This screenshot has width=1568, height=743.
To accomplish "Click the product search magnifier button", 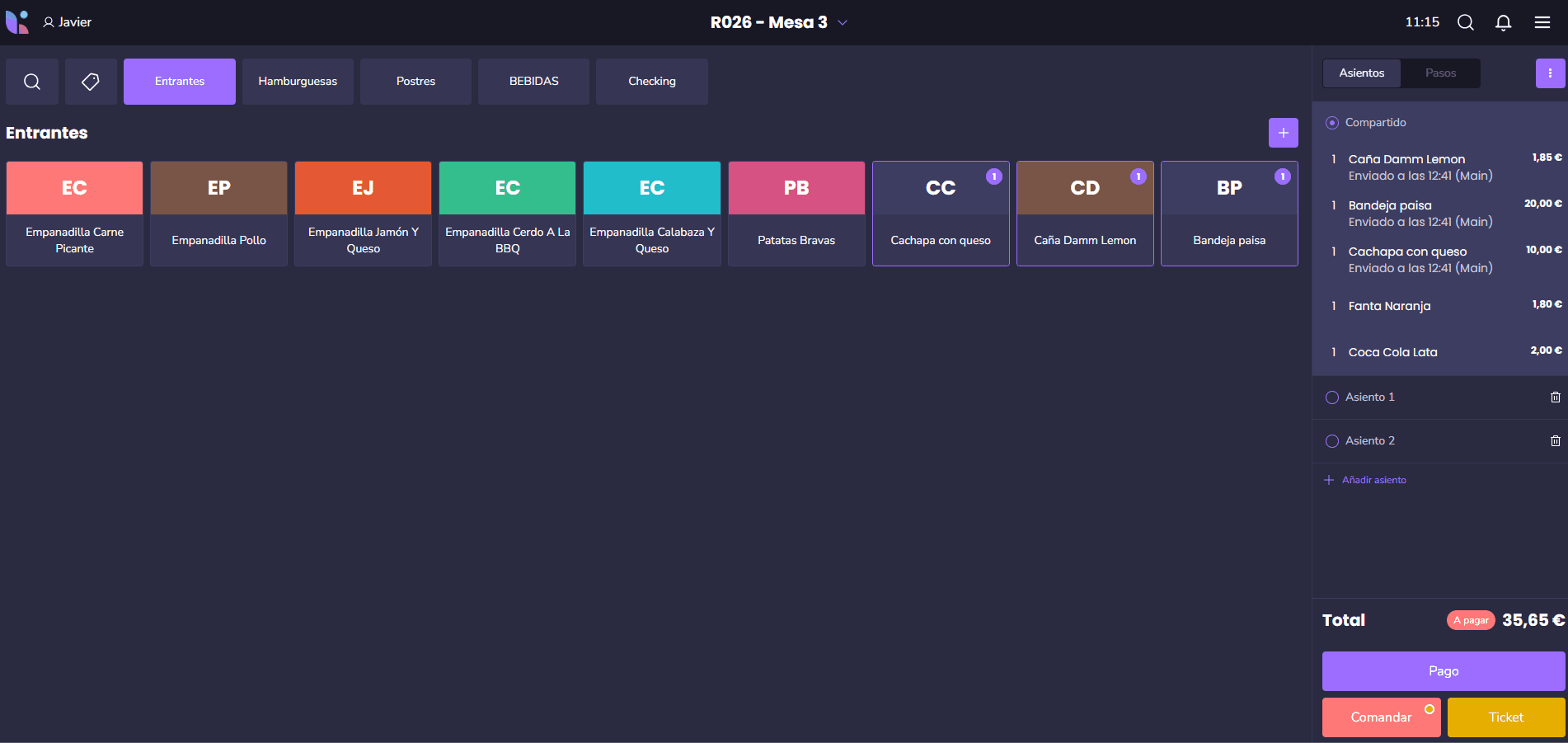I will 32,82.
